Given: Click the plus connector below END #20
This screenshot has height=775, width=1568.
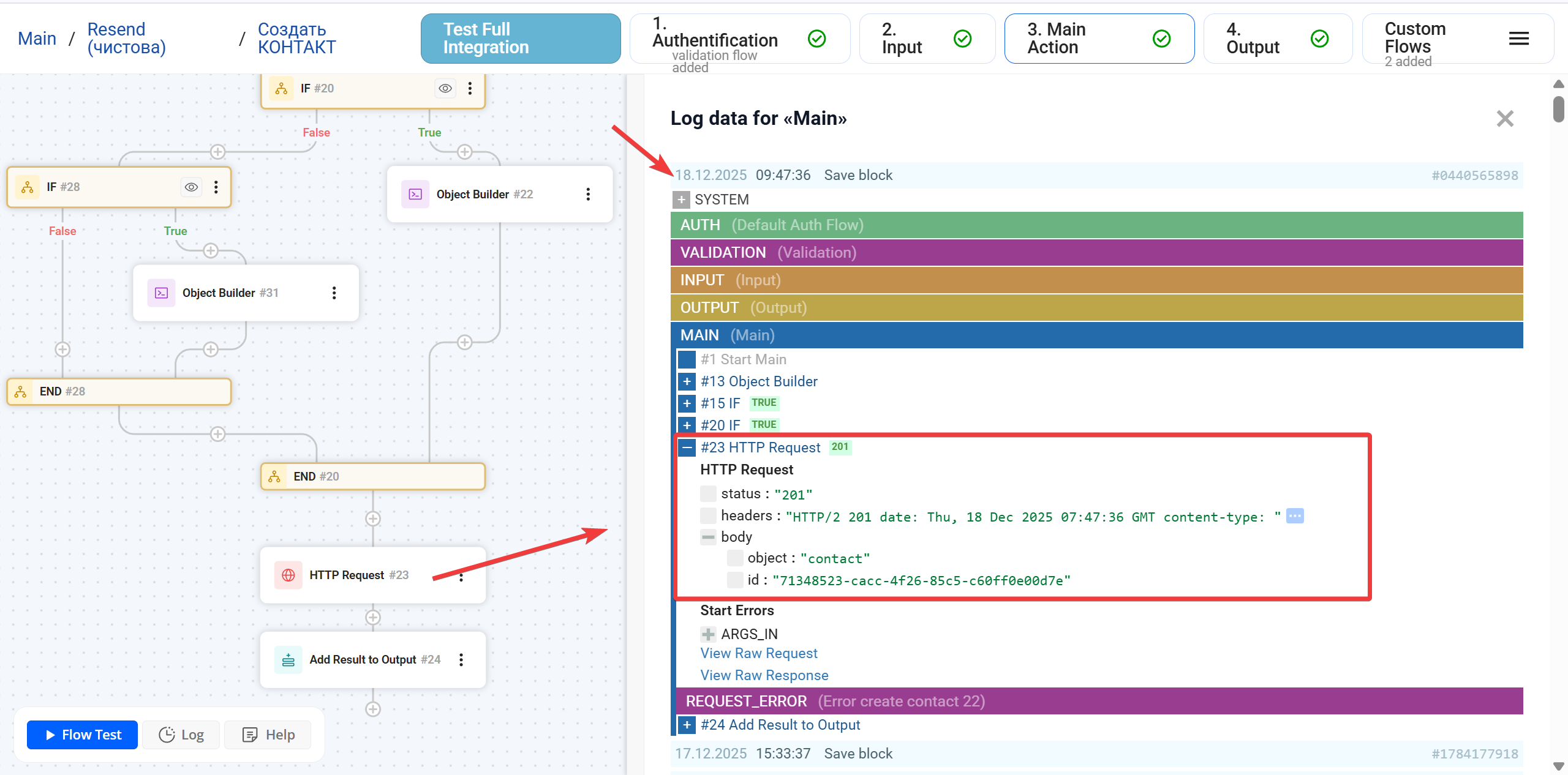Looking at the screenshot, I should pyautogui.click(x=372, y=519).
